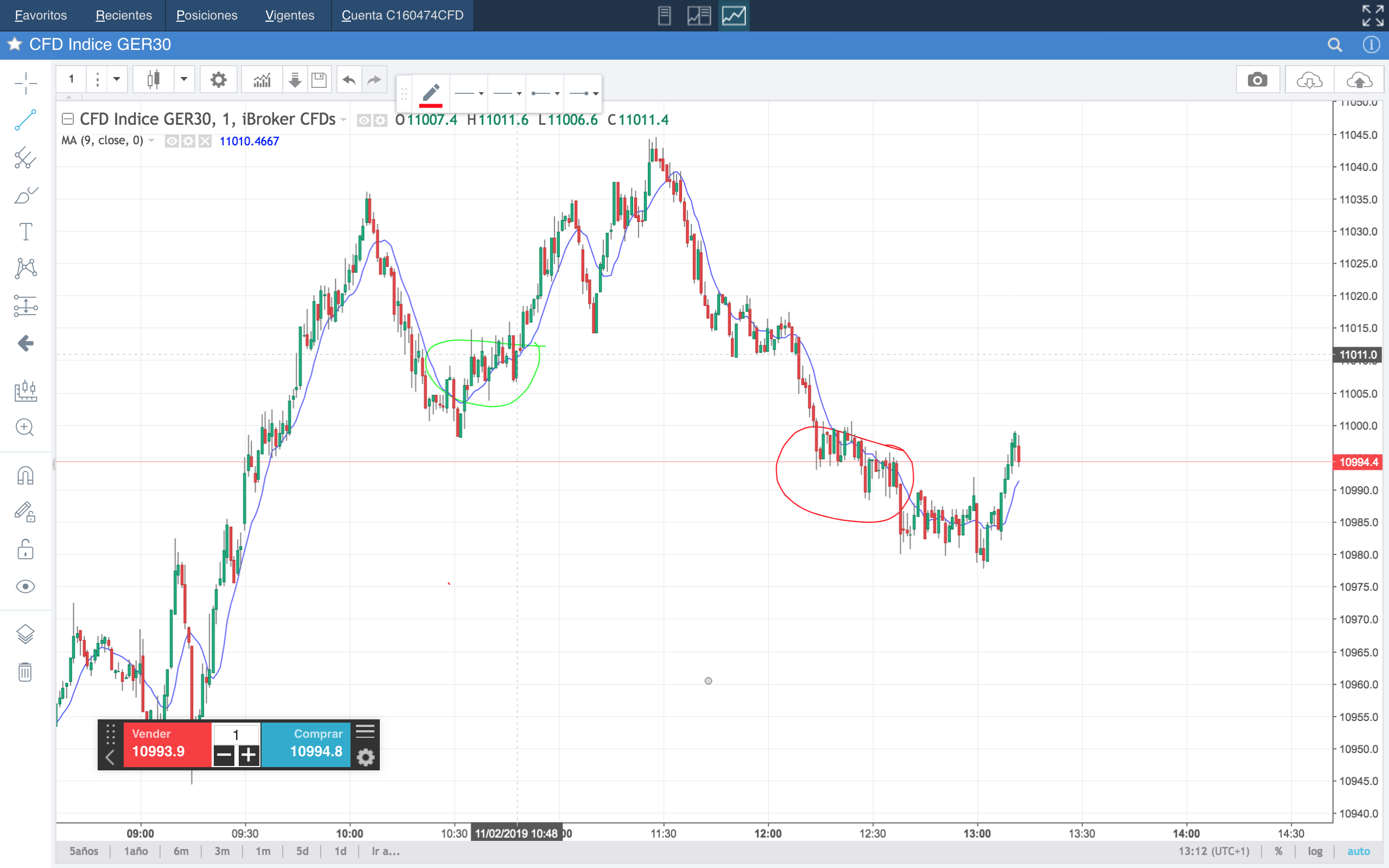
Task: Open the indicators chart icon
Action: [x=262, y=80]
